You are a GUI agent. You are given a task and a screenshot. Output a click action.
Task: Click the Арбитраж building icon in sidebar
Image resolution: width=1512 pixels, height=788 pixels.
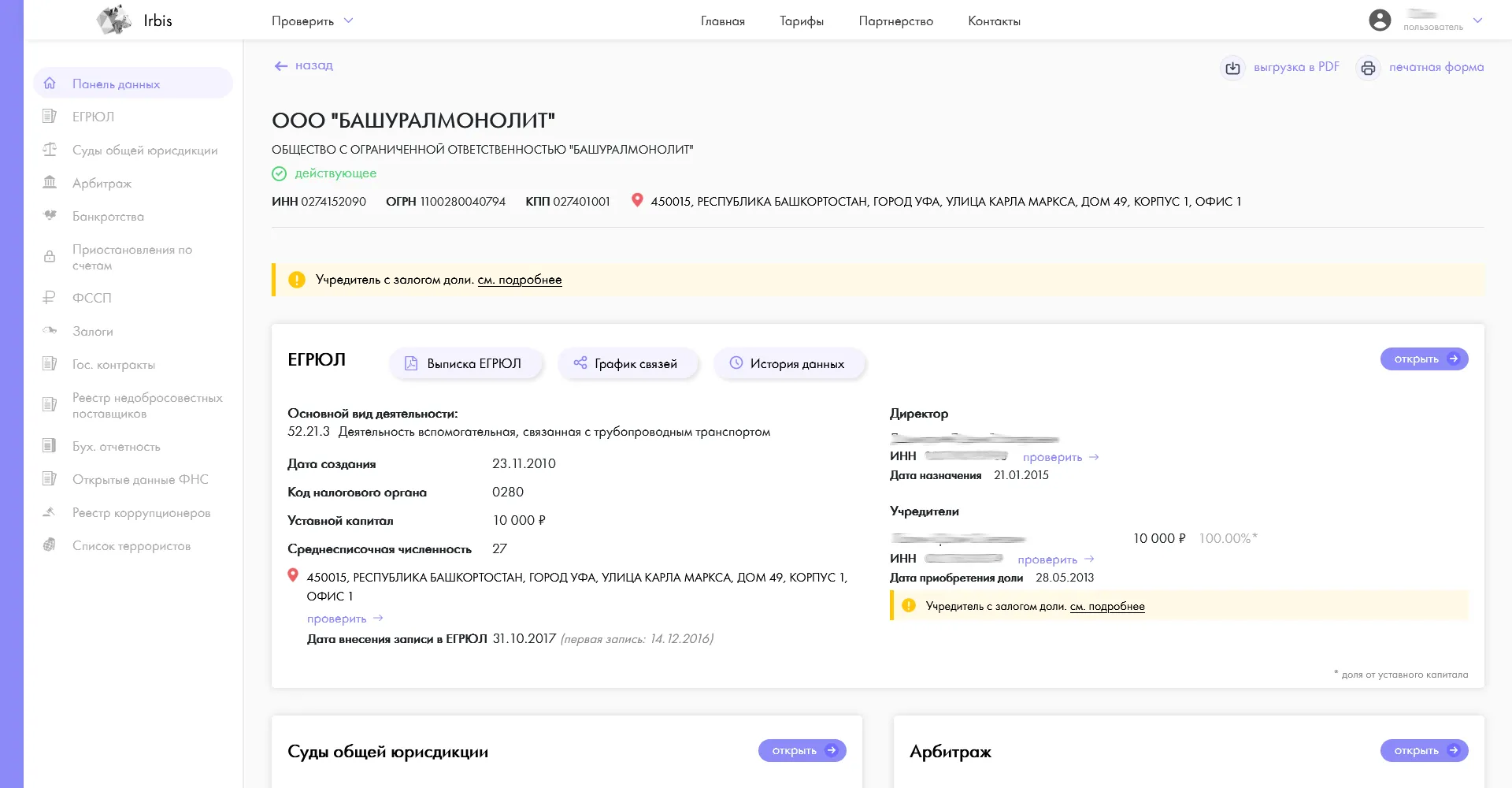(x=50, y=182)
